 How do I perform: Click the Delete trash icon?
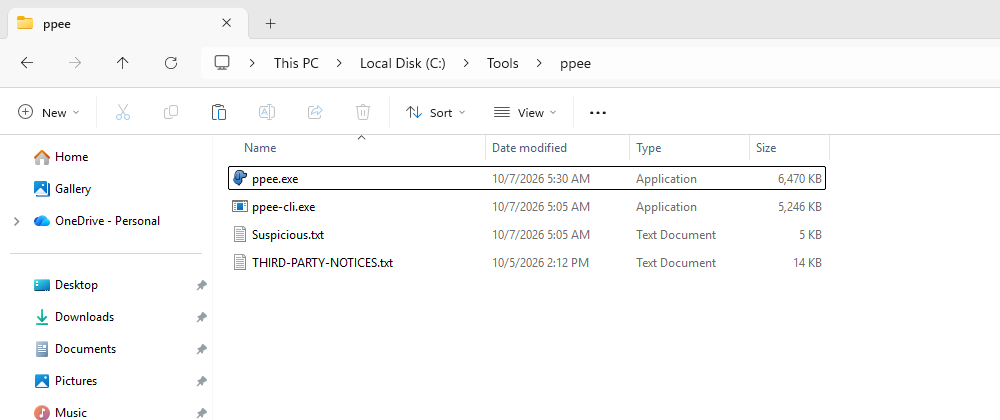362,112
